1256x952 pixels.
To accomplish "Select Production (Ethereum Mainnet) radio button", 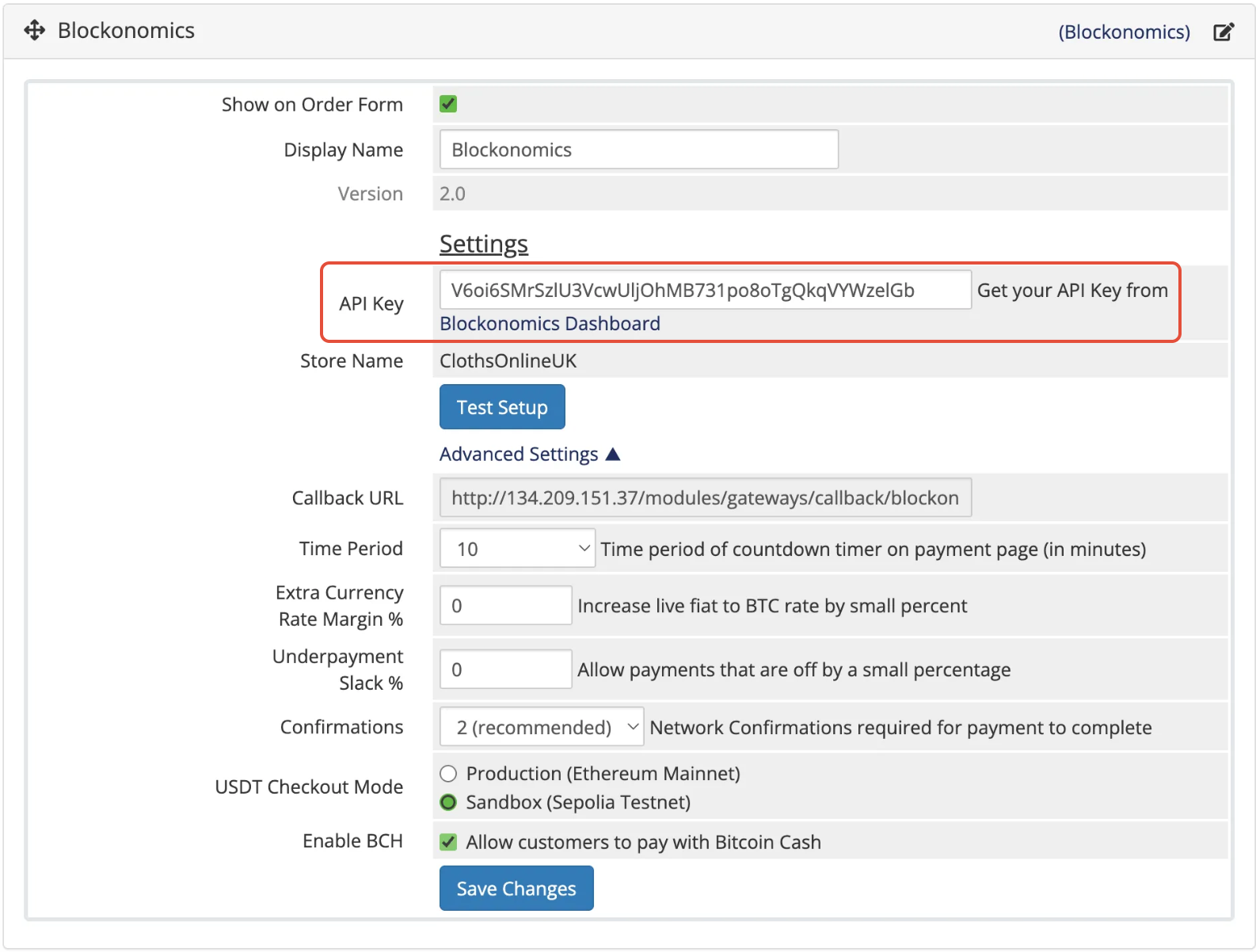I will coord(448,774).
